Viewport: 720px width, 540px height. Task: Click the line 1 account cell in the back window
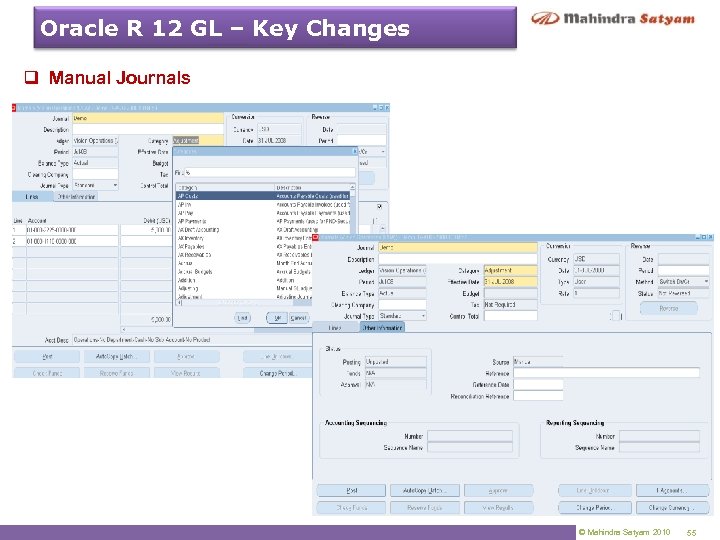(72, 230)
